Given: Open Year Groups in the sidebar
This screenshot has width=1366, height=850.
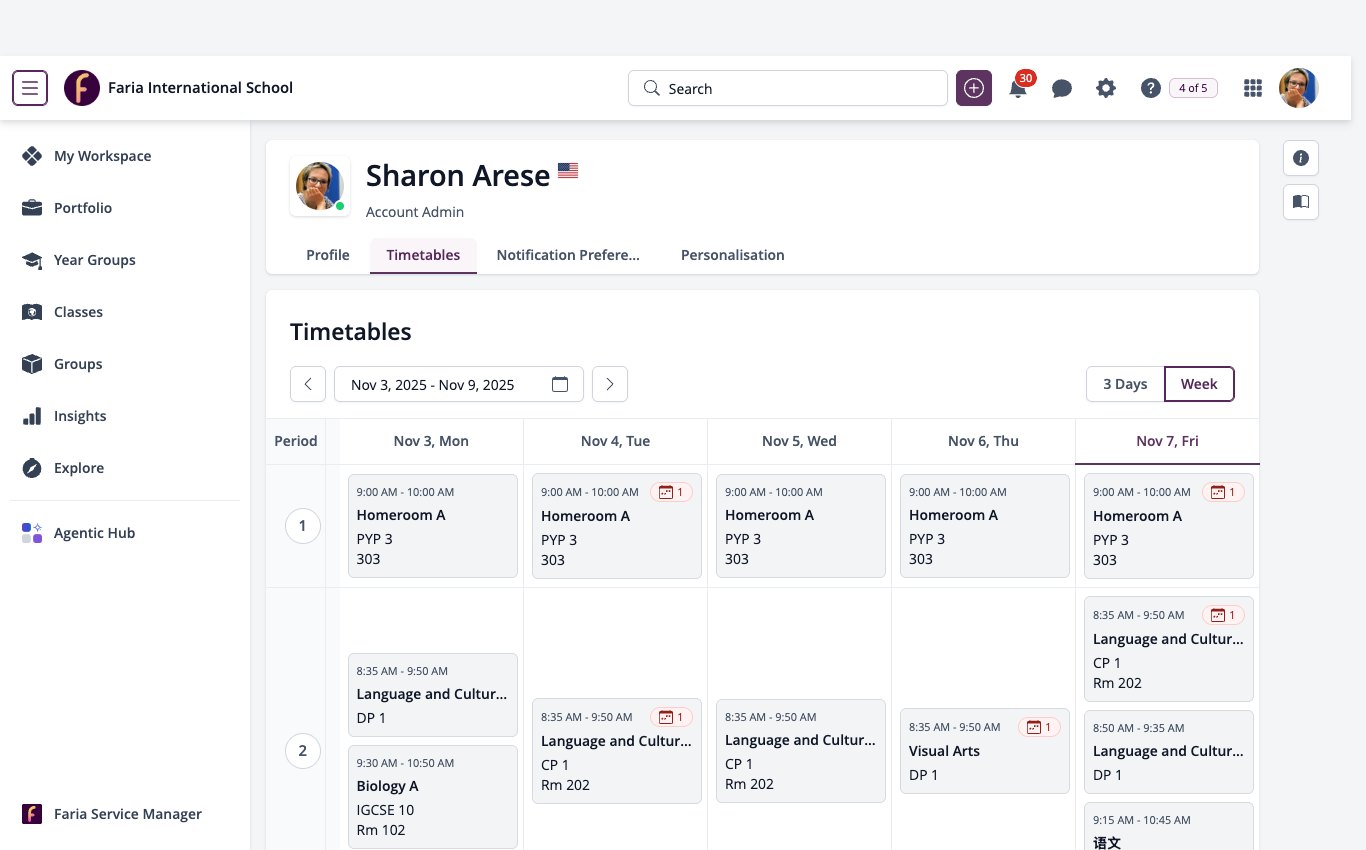Looking at the screenshot, I should tap(95, 260).
